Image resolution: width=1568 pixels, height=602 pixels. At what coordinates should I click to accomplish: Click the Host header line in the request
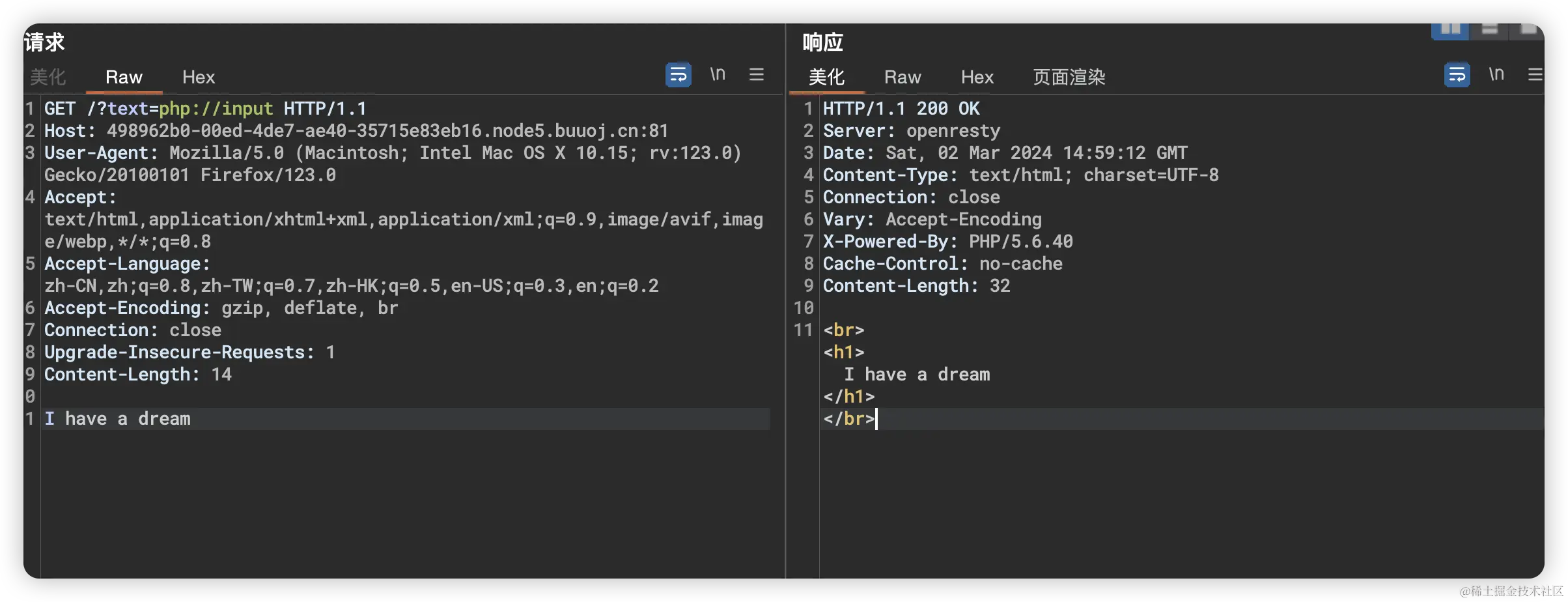tap(356, 131)
